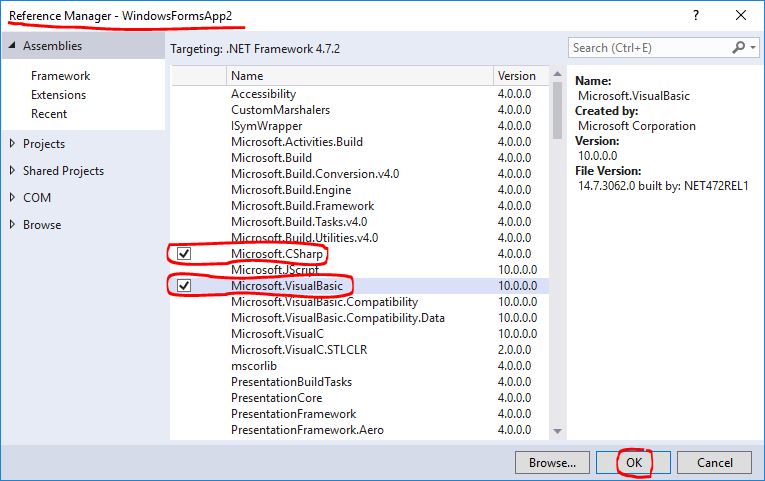Collapse the Assemblies section
The width and height of the screenshot is (765, 481).
coord(12,46)
